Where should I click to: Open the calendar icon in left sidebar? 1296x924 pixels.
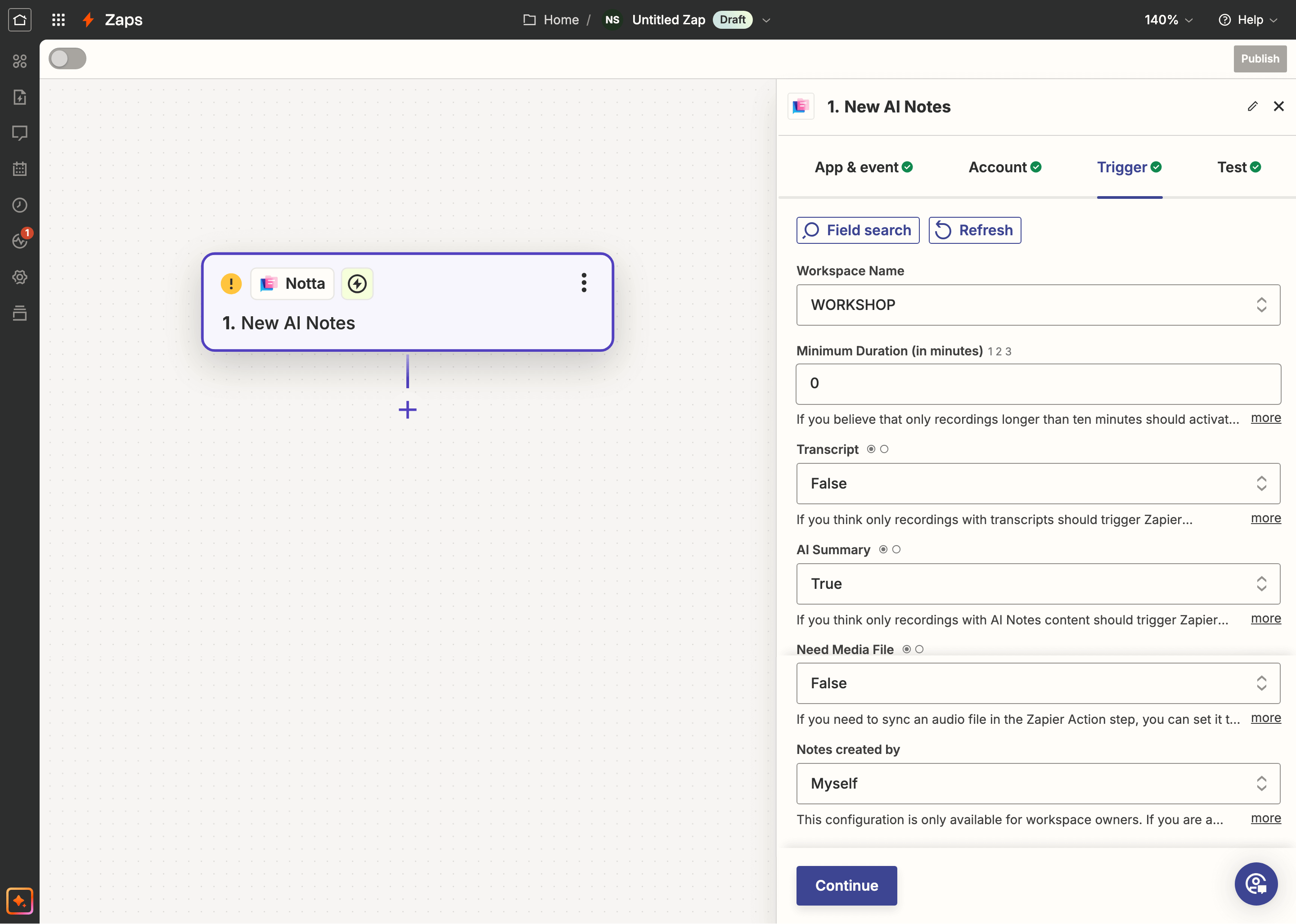20,169
